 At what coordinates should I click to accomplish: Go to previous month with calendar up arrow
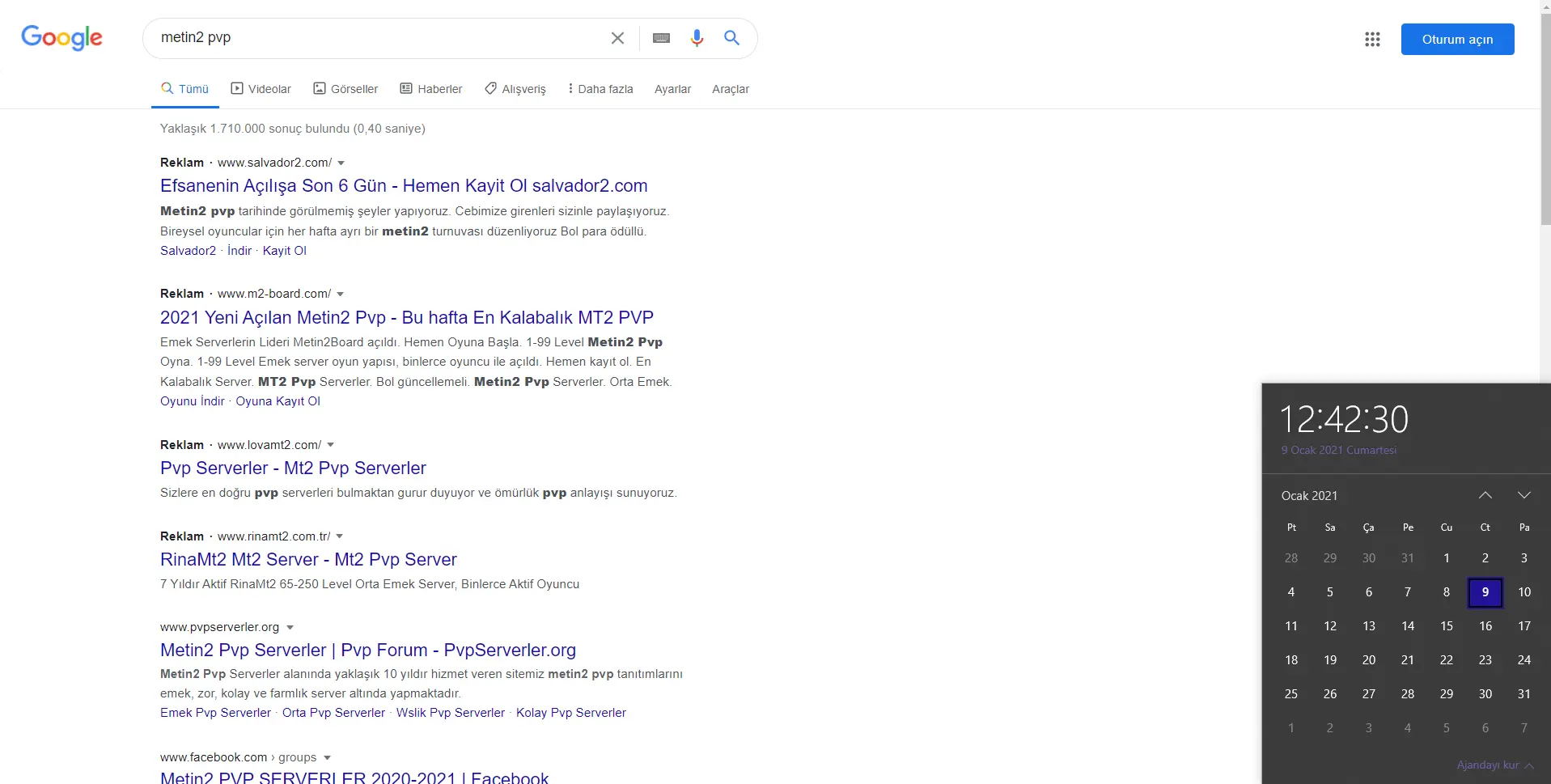1485,495
